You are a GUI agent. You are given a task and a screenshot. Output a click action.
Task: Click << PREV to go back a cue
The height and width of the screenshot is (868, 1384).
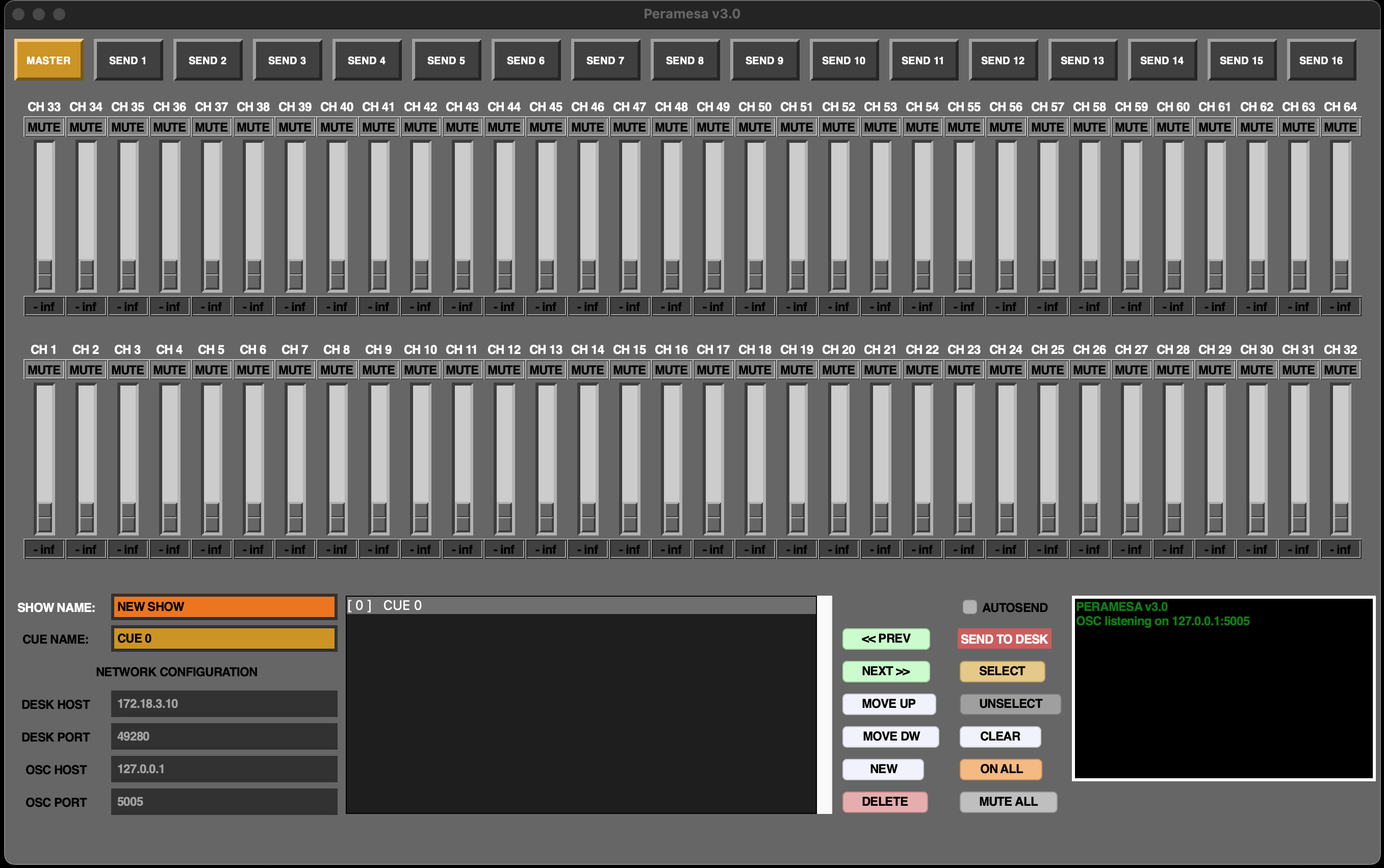(x=886, y=639)
